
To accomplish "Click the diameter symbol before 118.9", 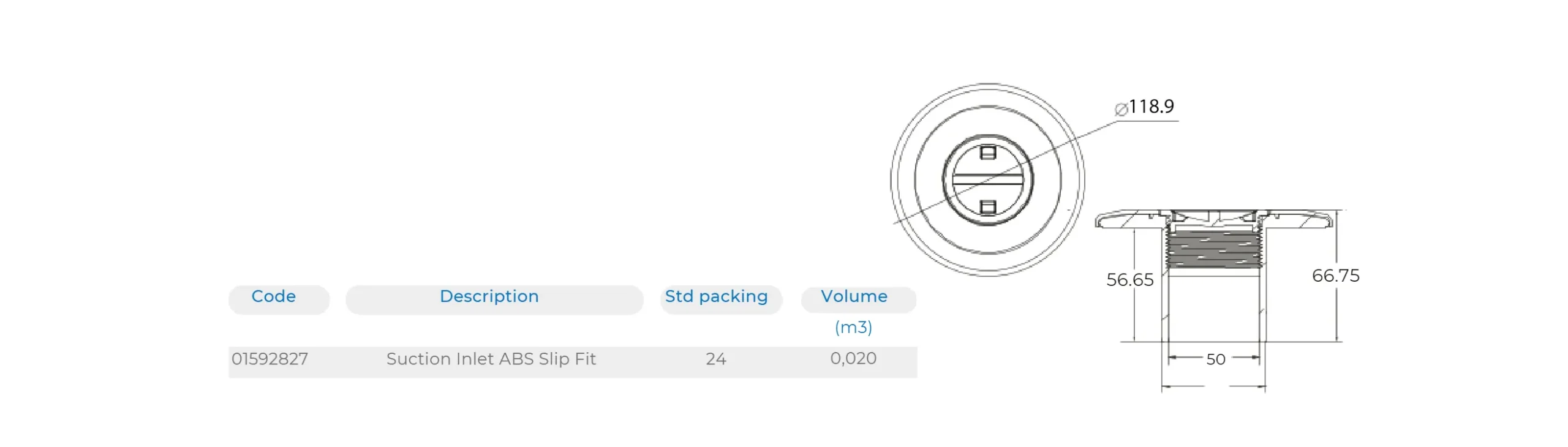I will pos(1120,109).
